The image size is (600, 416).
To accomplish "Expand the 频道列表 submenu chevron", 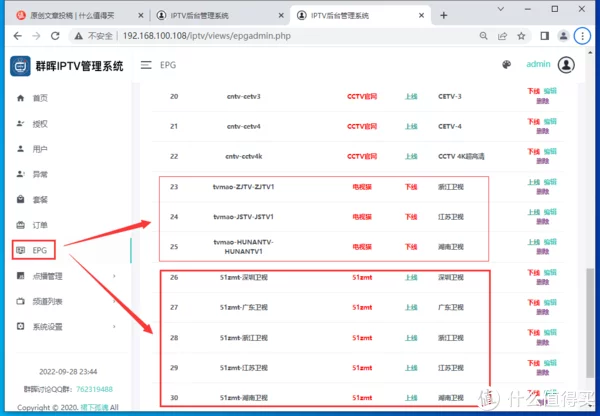I will point(114,301).
